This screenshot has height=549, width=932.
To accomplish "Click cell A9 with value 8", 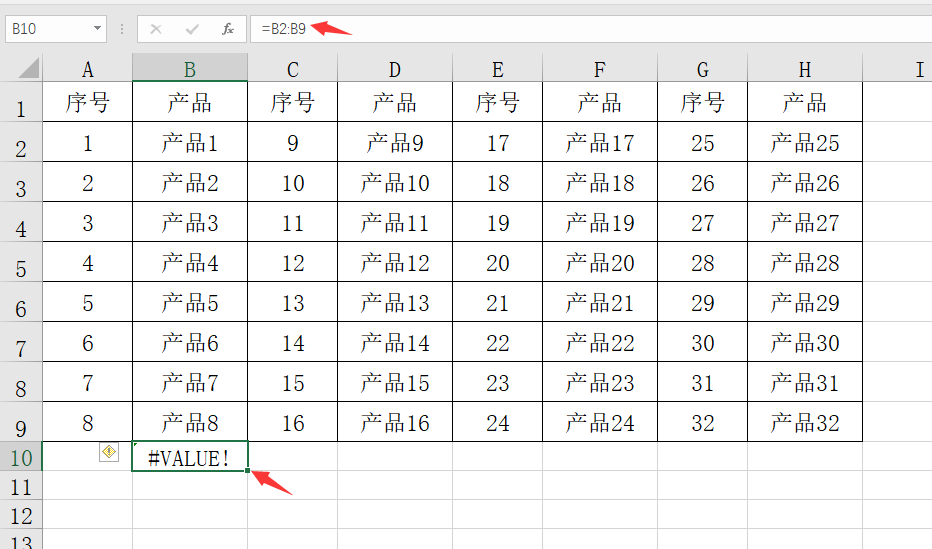I will click(87, 422).
